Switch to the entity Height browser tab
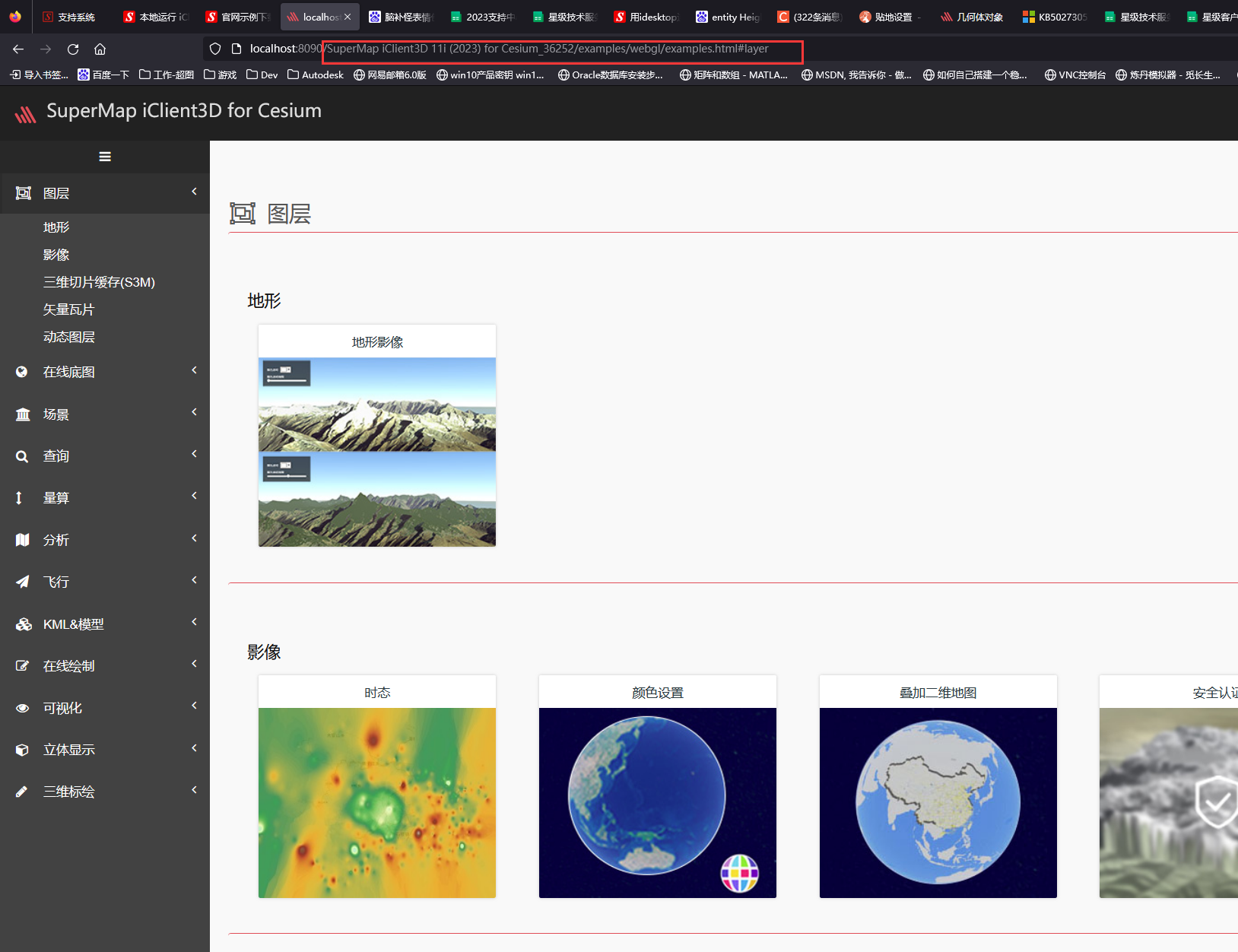The width and height of the screenshot is (1238, 952). pos(729,17)
